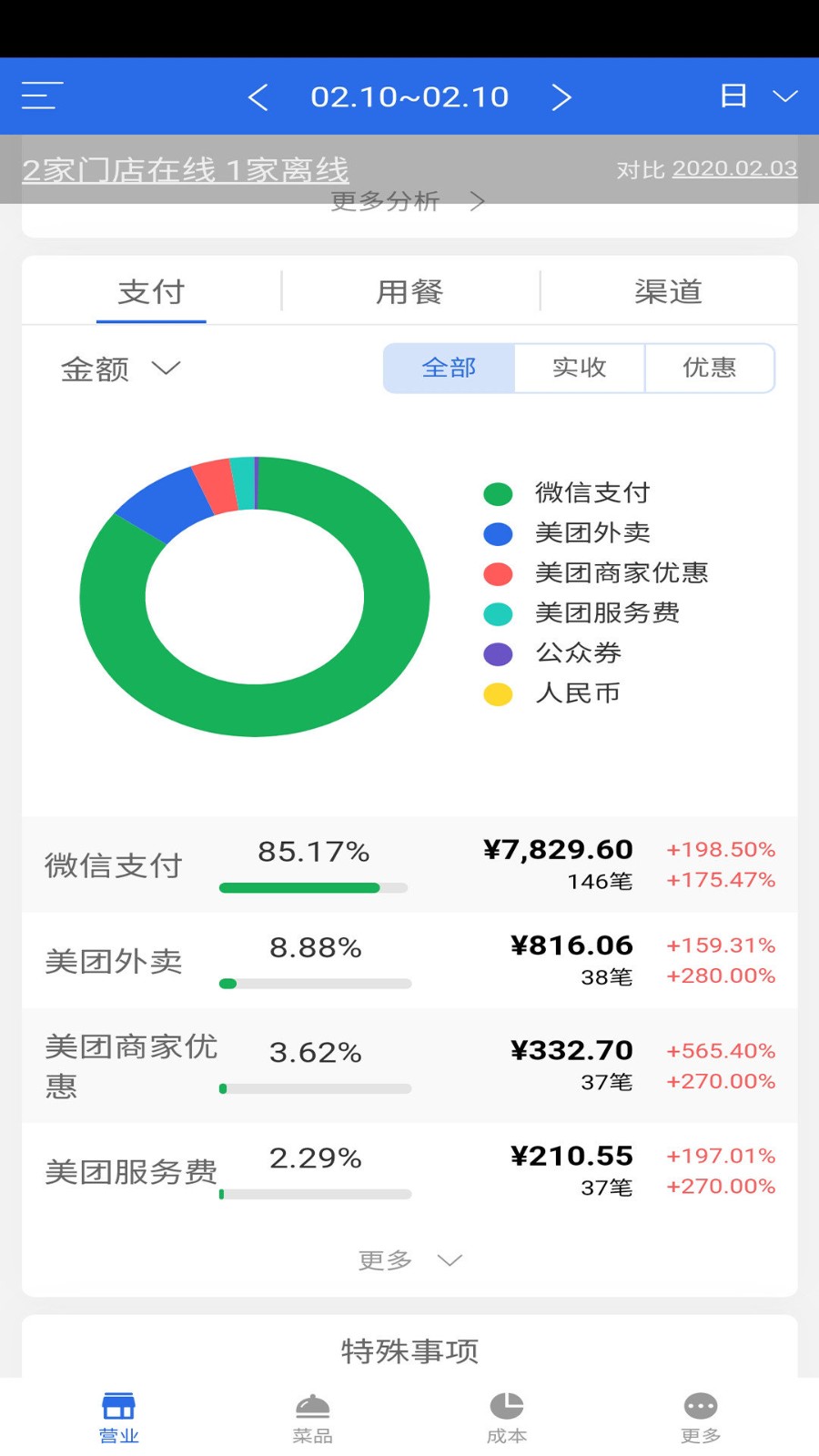Select the 优惠 filter option
Screen dimensions: 819x1456
point(710,368)
